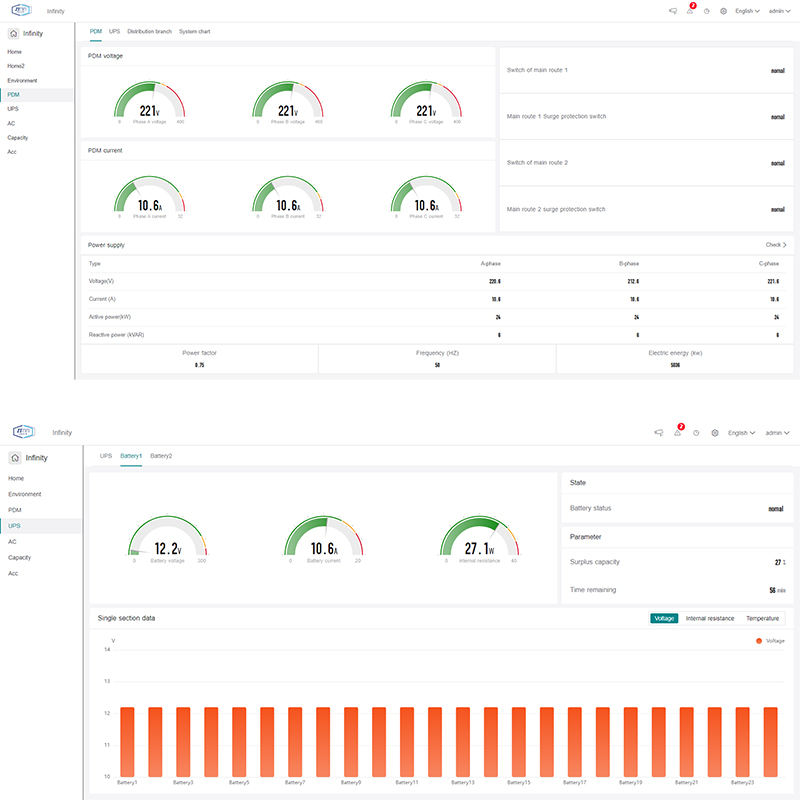This screenshot has width=800, height=800.
Task: Click the Check link in Power supply panel
Action: 776,244
